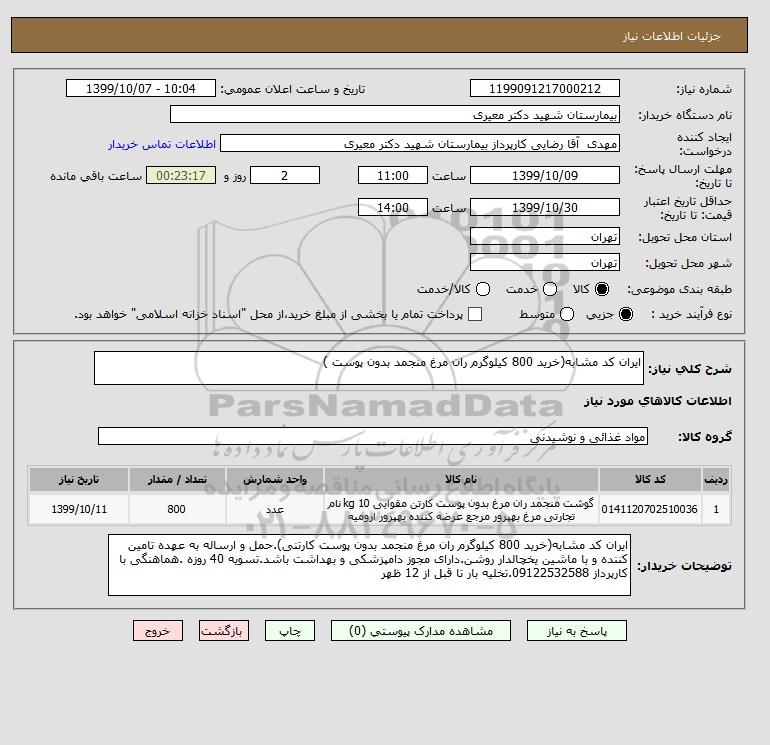
Task: Click the توضیحات خریدار notes text area
Action: tap(369, 565)
